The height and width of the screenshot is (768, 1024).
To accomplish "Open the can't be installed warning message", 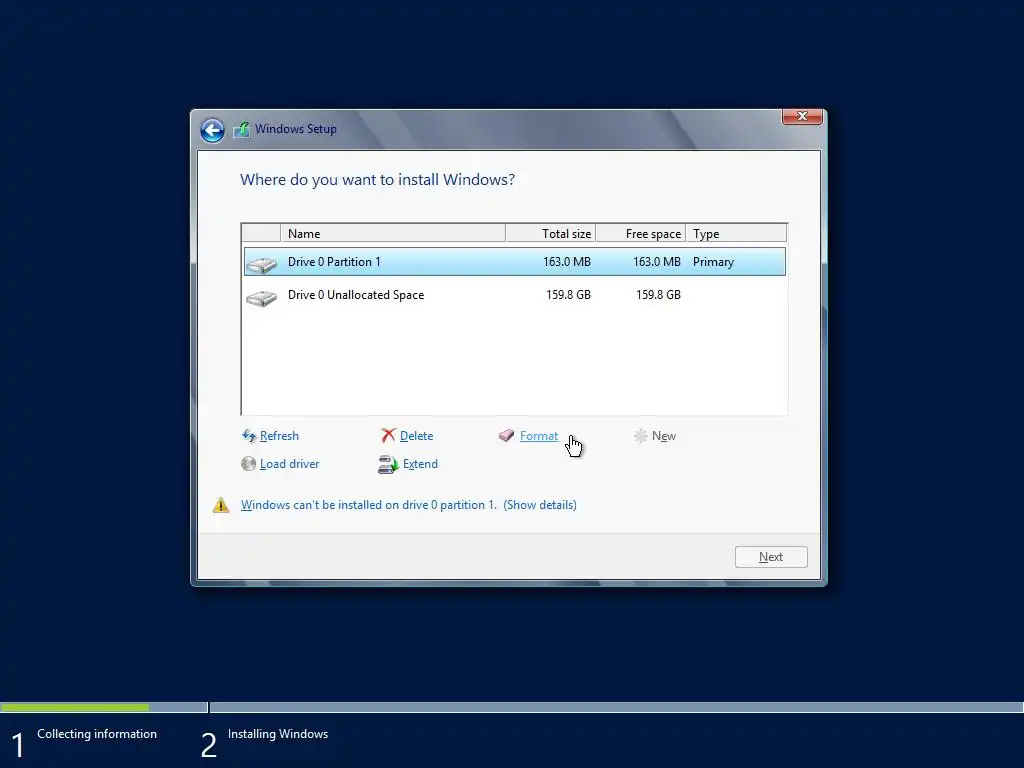I will [368, 505].
